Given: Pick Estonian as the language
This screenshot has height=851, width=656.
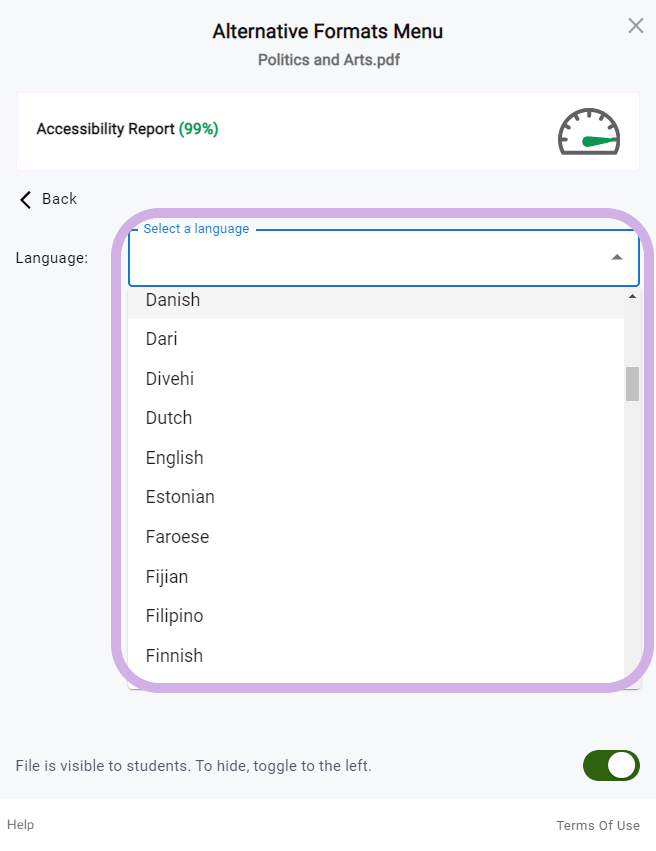Looking at the screenshot, I should (376, 497).
